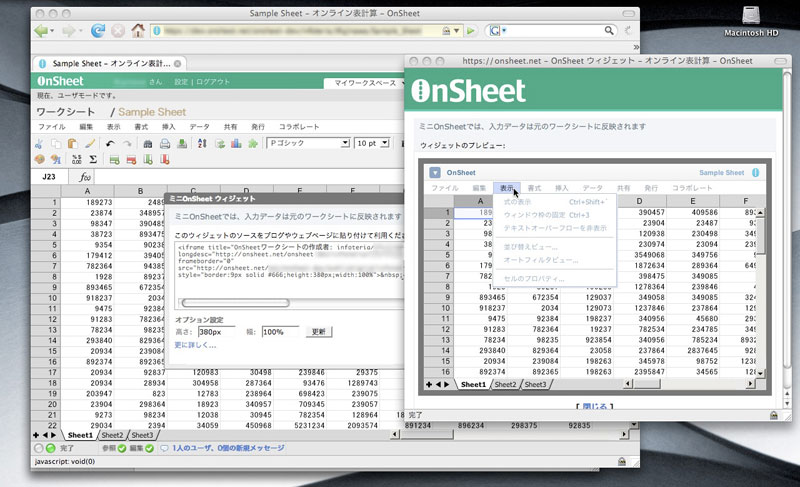Open number format icon (% $ 0.00)
This screenshot has height=487, width=800.
[77, 160]
